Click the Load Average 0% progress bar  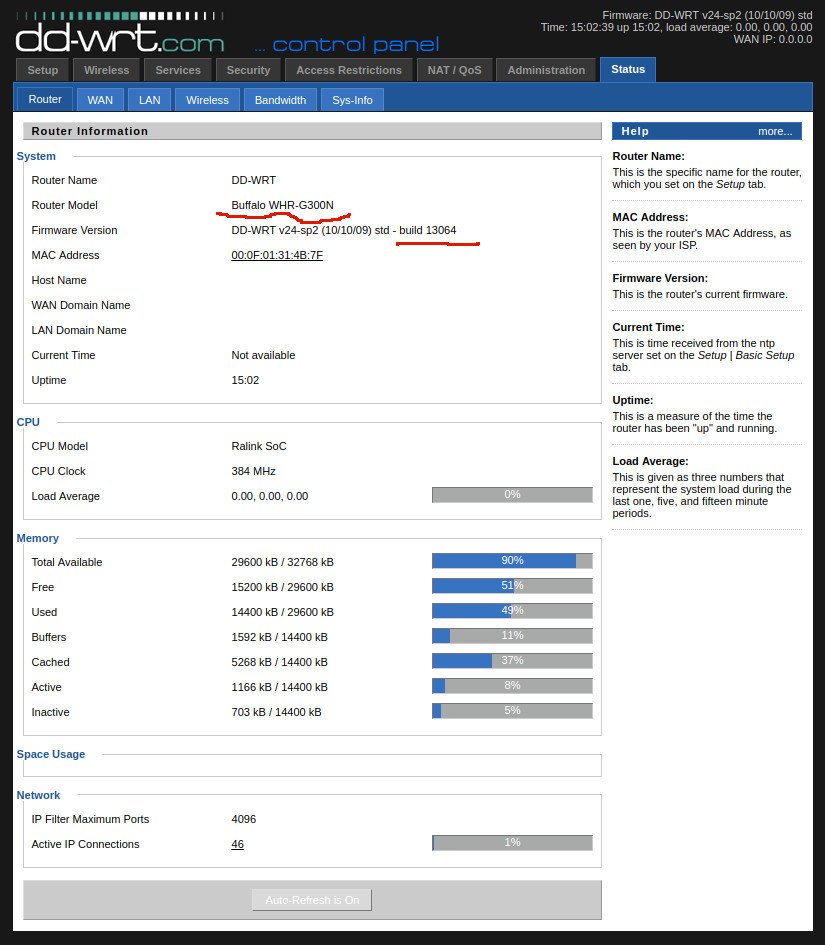coord(512,495)
